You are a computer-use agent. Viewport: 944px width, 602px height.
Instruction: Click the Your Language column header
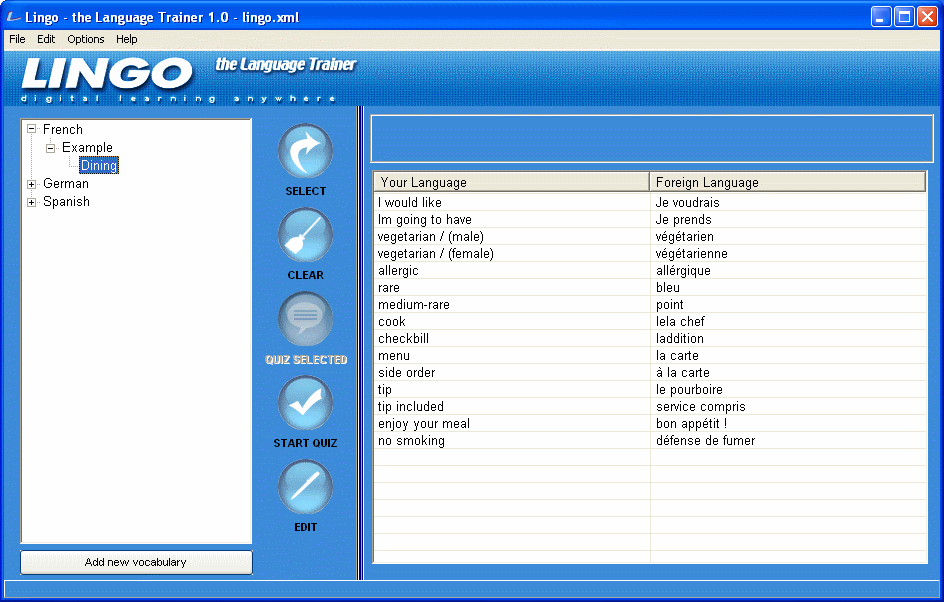point(511,182)
